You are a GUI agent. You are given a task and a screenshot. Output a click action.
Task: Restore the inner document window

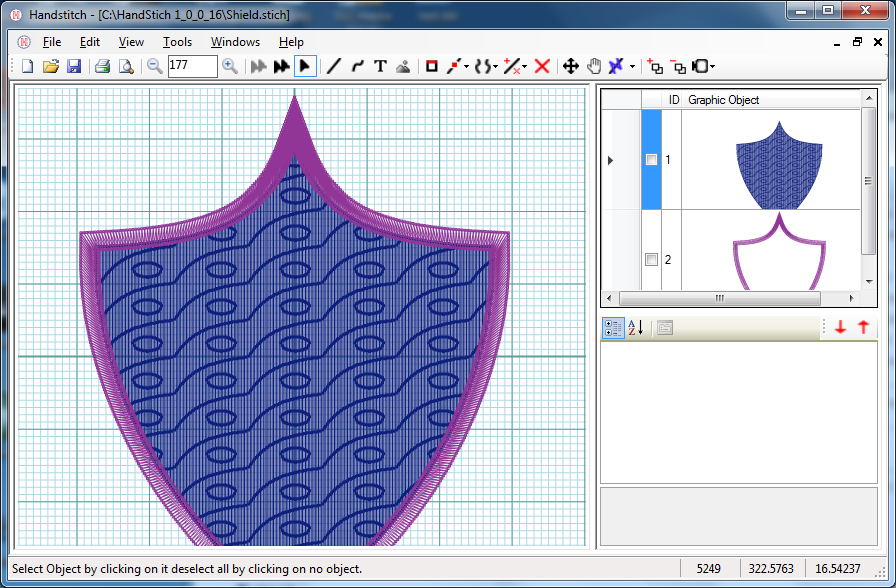(x=857, y=42)
